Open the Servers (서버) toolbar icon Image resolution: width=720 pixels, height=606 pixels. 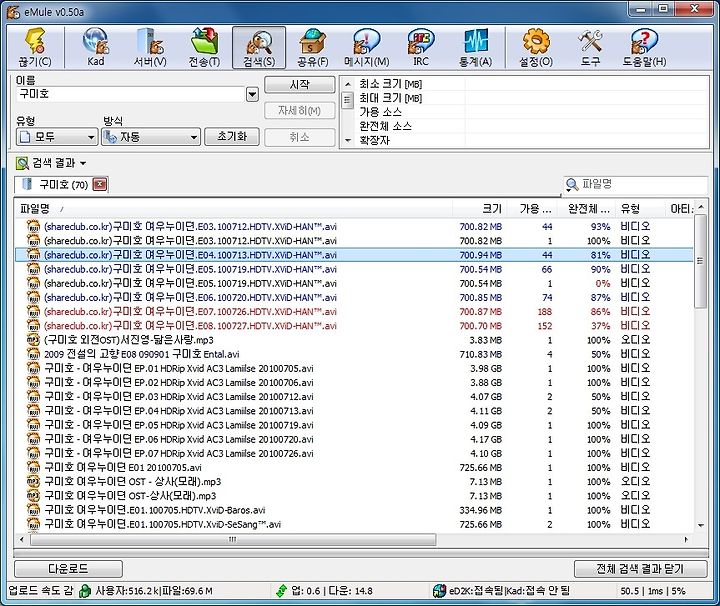pos(150,47)
